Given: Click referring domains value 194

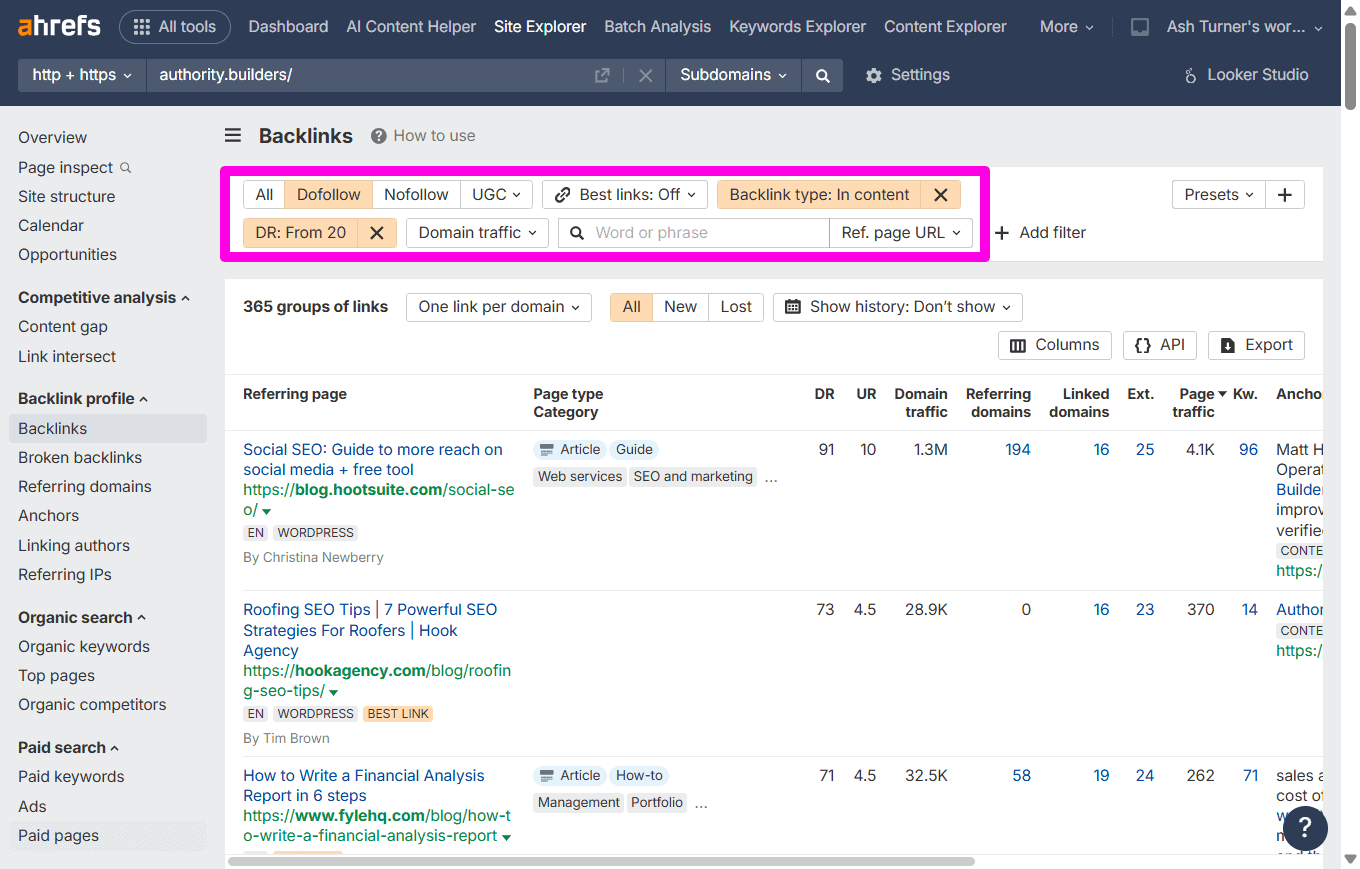Looking at the screenshot, I should (1018, 450).
